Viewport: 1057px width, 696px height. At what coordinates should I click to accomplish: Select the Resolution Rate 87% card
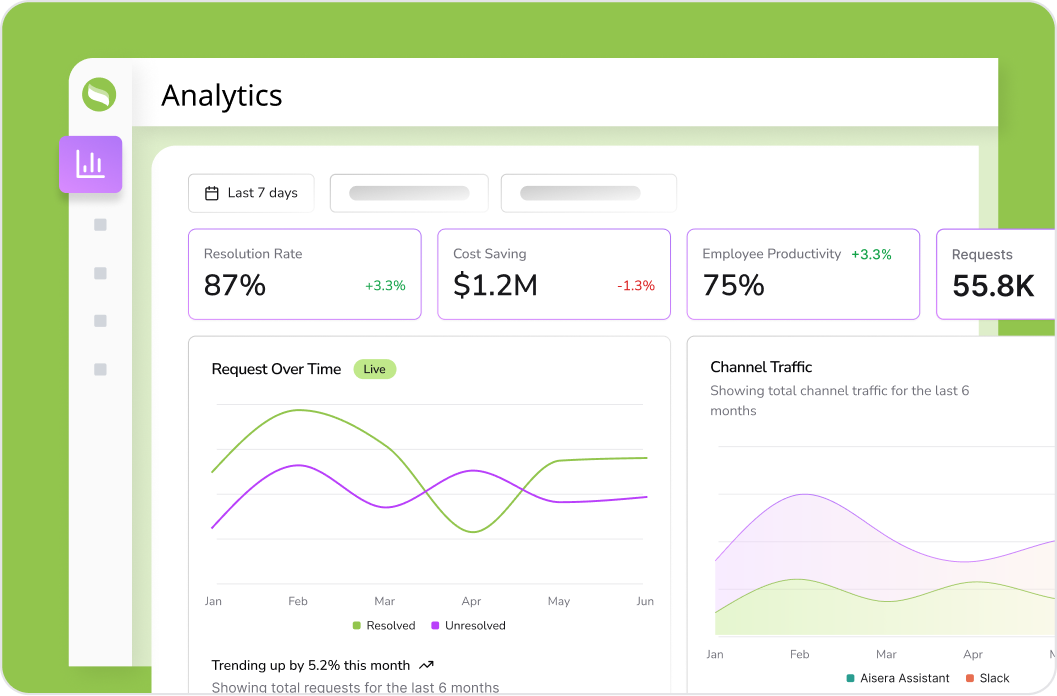point(304,274)
